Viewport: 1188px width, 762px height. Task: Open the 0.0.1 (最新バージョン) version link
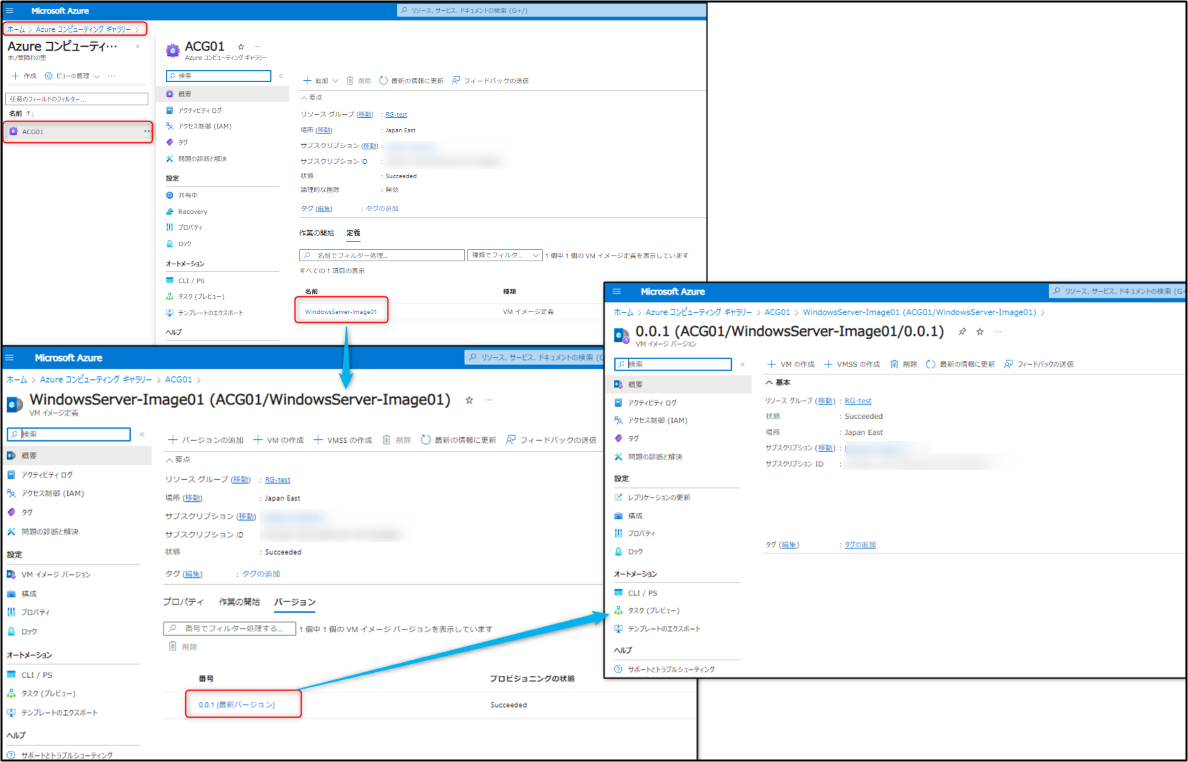237,704
